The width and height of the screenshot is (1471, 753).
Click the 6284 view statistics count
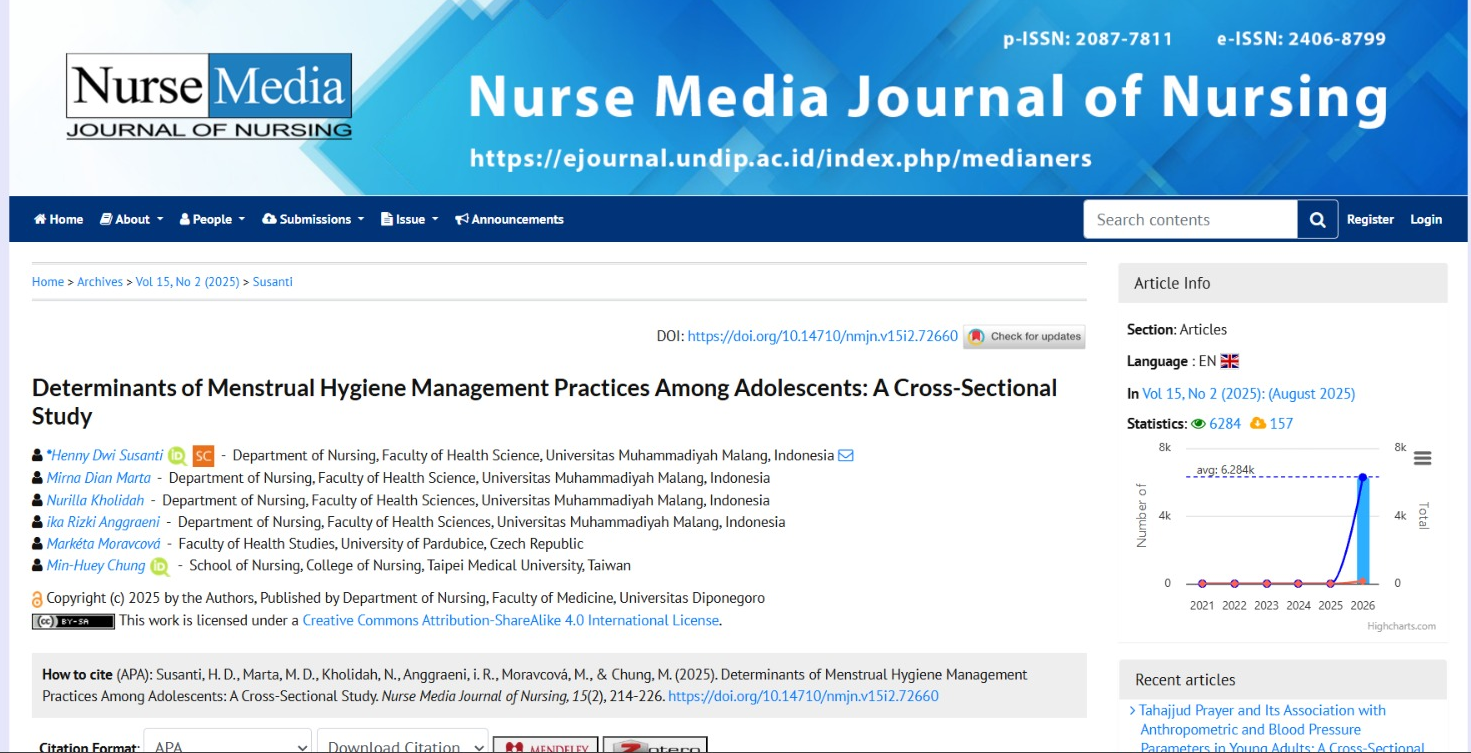(x=1225, y=424)
